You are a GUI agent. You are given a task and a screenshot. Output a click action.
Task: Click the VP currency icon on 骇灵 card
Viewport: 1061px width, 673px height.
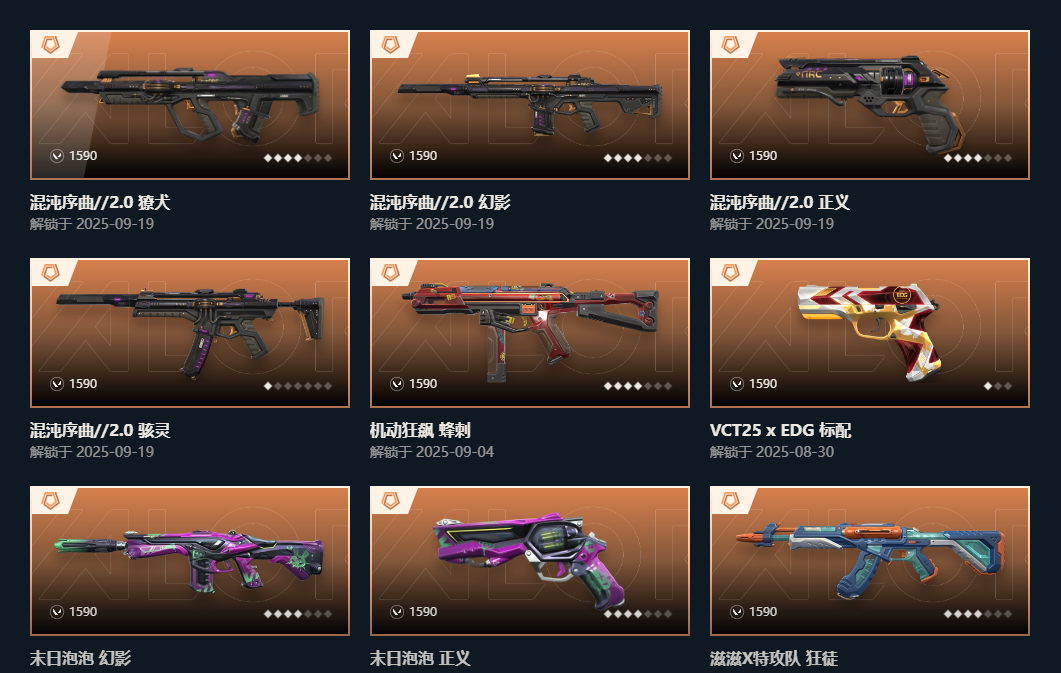click(x=57, y=384)
